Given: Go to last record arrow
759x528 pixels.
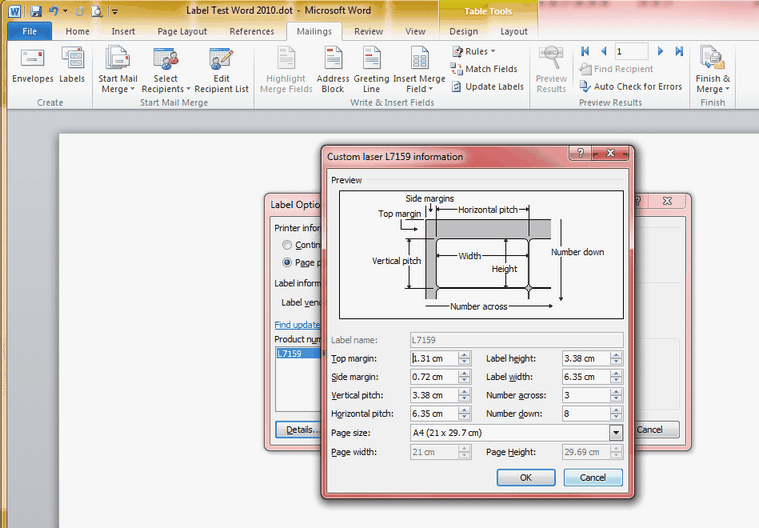Looking at the screenshot, I should (679, 51).
